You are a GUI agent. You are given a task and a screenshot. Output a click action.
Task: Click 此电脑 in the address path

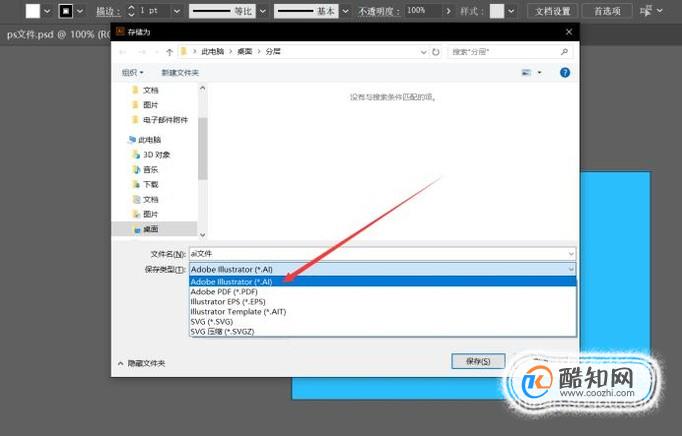click(x=213, y=51)
